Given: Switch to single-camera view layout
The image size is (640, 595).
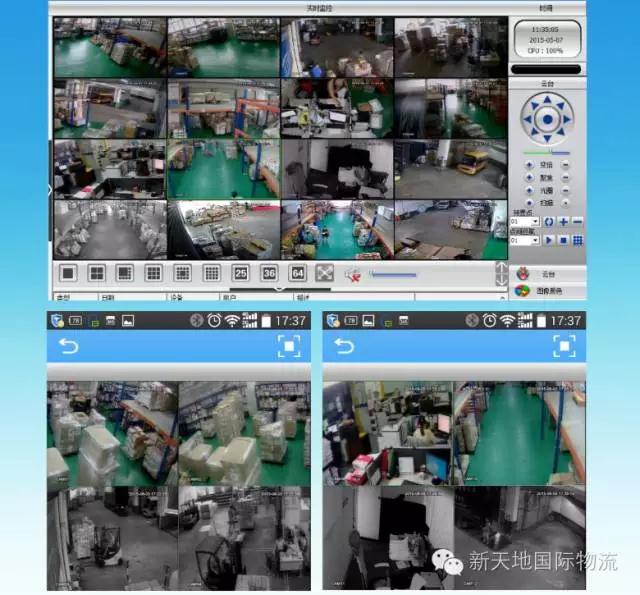Looking at the screenshot, I should 68,272.
